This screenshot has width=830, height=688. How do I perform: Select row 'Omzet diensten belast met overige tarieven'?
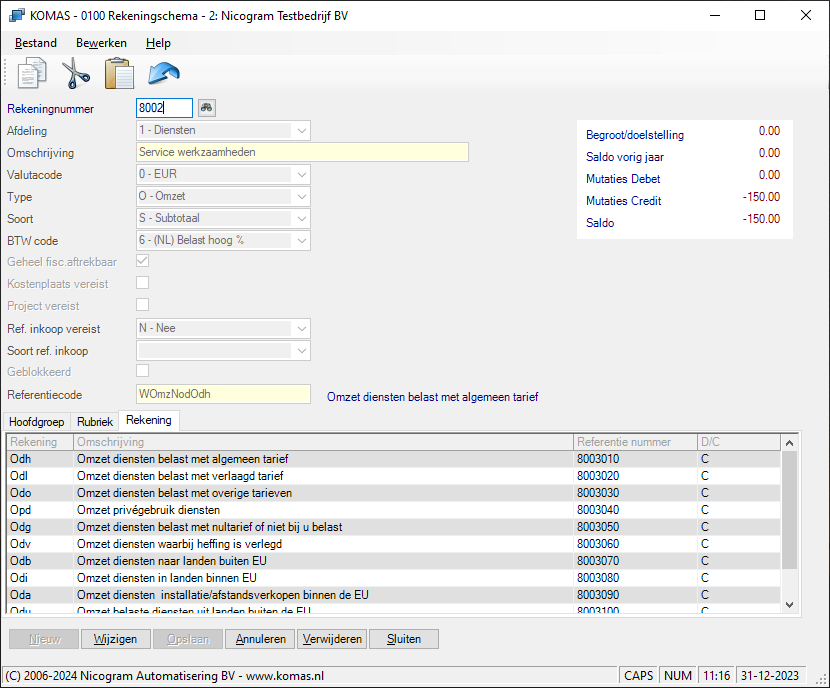point(394,493)
